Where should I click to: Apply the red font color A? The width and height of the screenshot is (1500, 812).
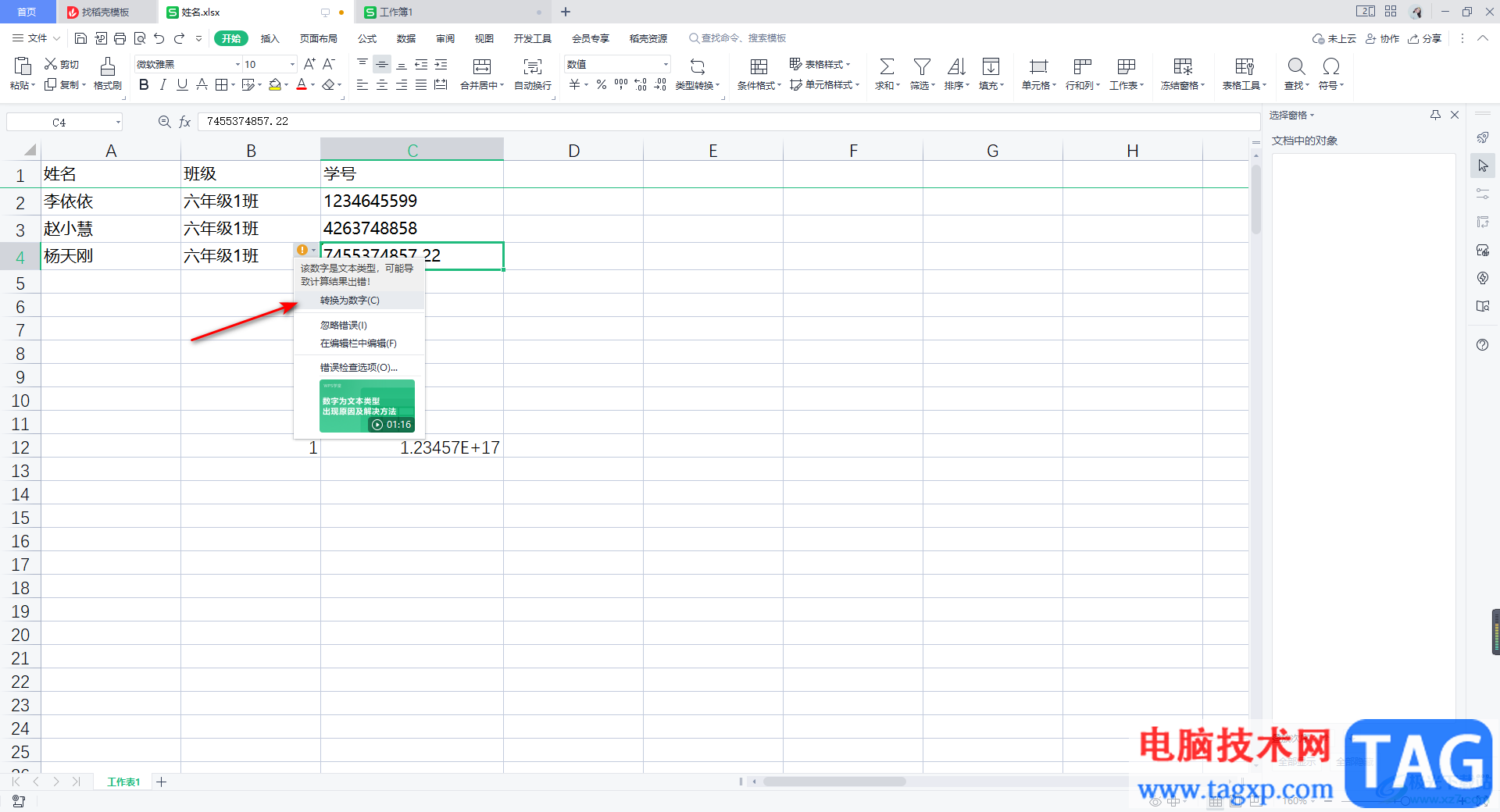(x=302, y=84)
